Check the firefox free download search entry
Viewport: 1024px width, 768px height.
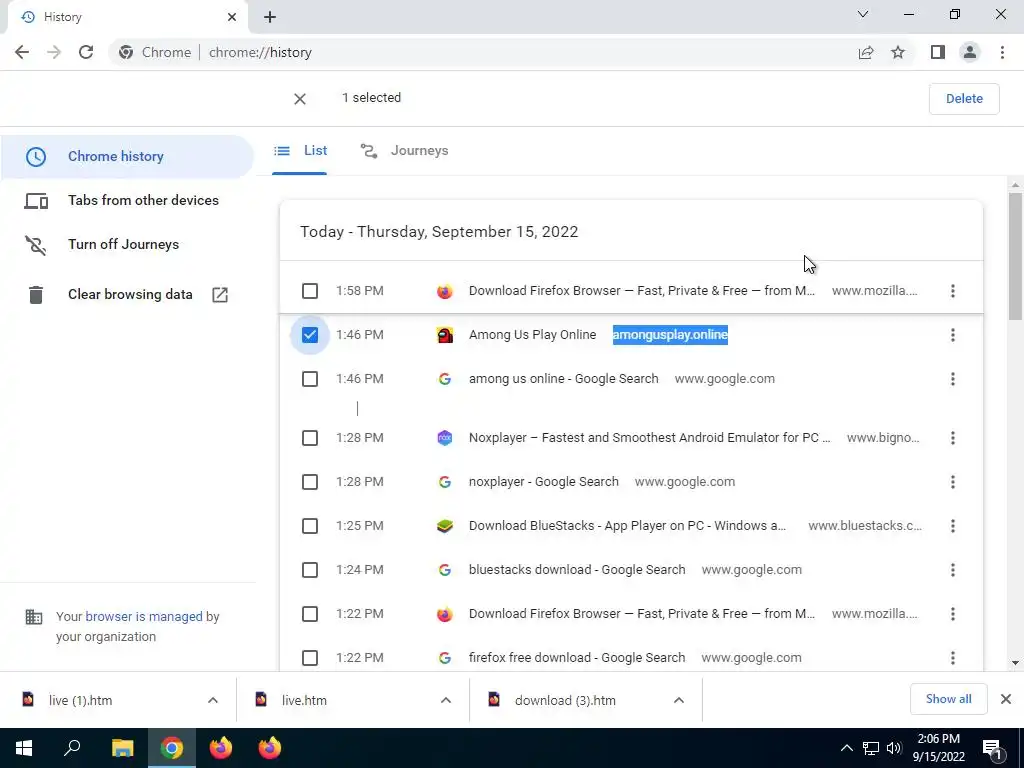pos(310,658)
